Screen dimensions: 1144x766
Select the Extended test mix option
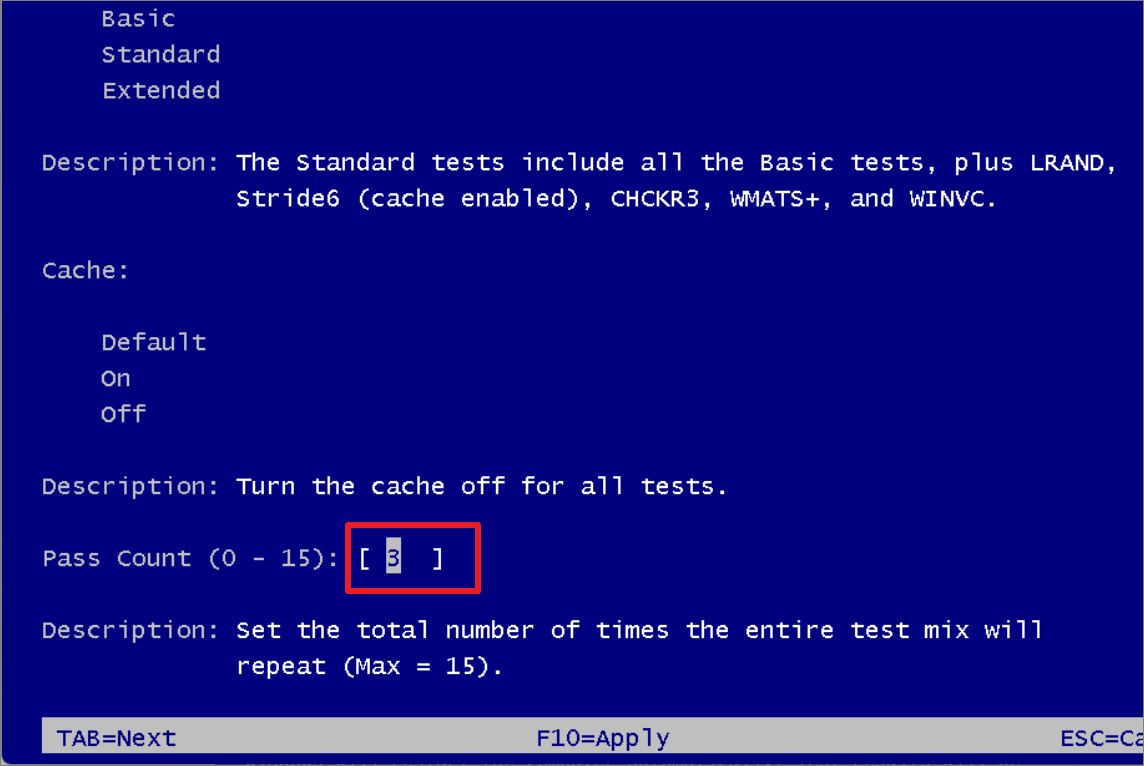[161, 90]
